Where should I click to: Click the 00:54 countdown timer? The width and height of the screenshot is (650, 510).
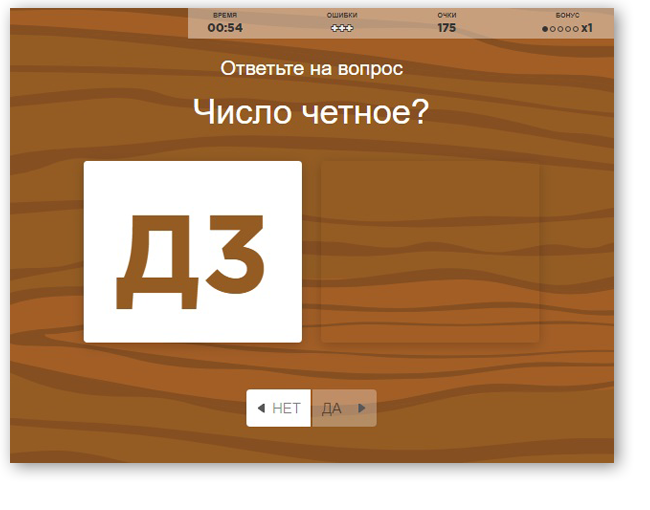click(x=225, y=28)
